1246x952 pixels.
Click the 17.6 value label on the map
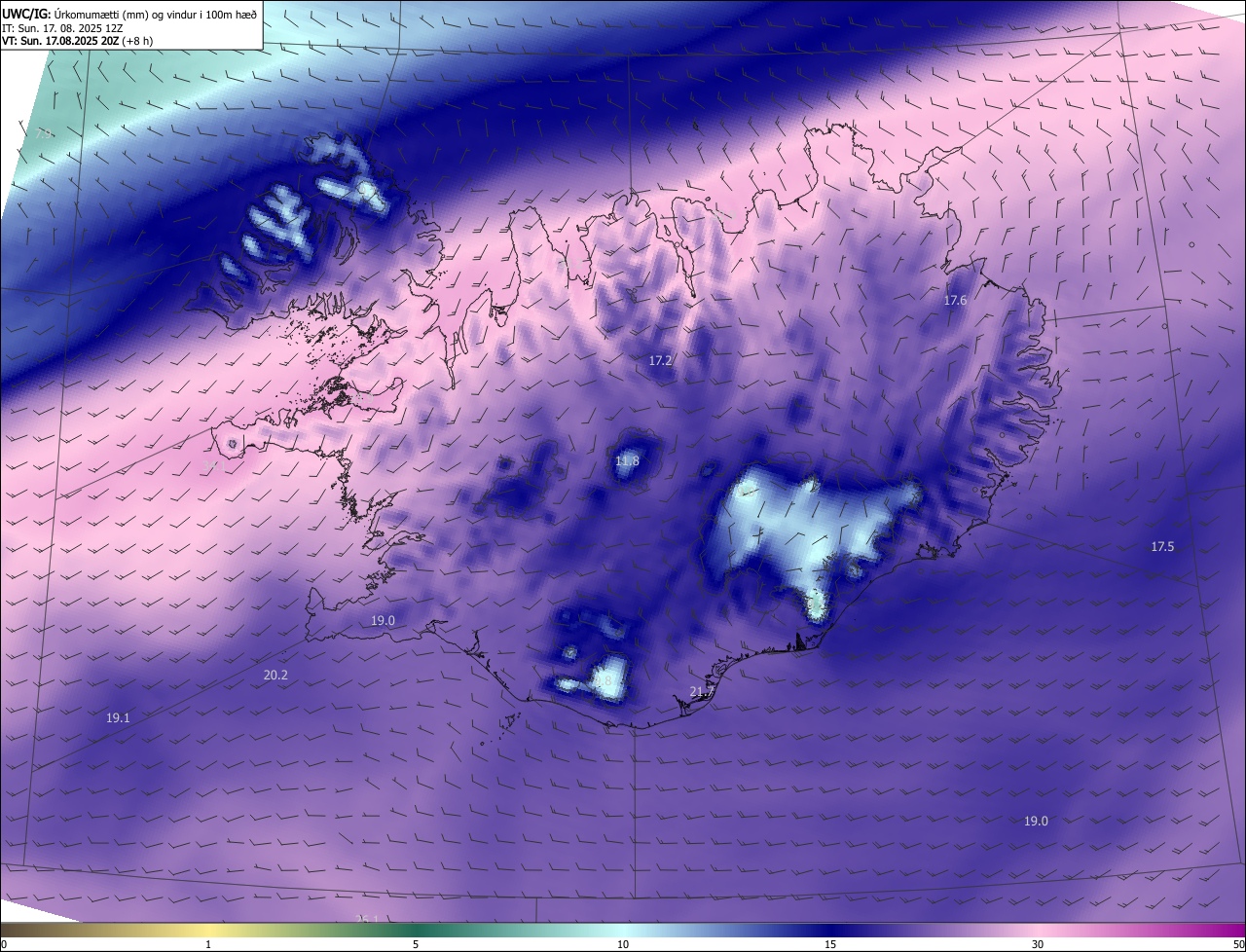[955, 301]
